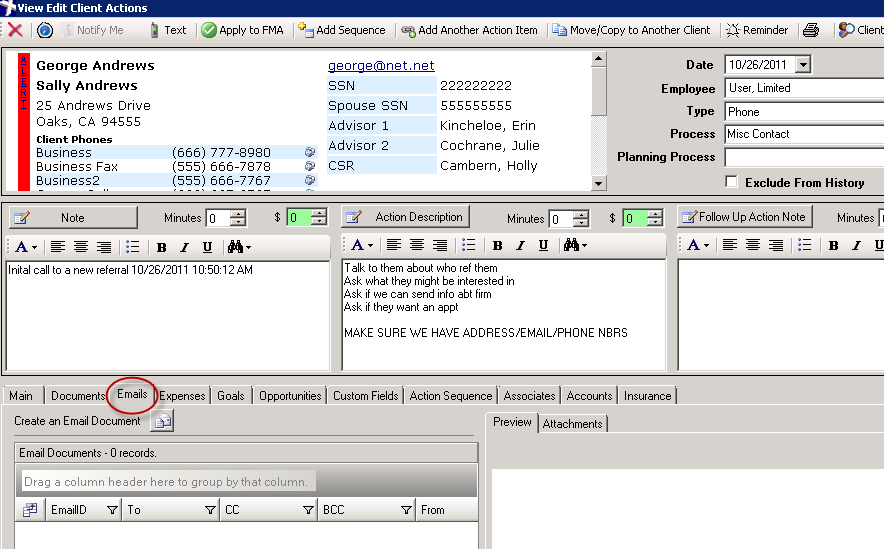Click the blue info circle toolbar icon
This screenshot has height=549, width=884.
(45, 30)
